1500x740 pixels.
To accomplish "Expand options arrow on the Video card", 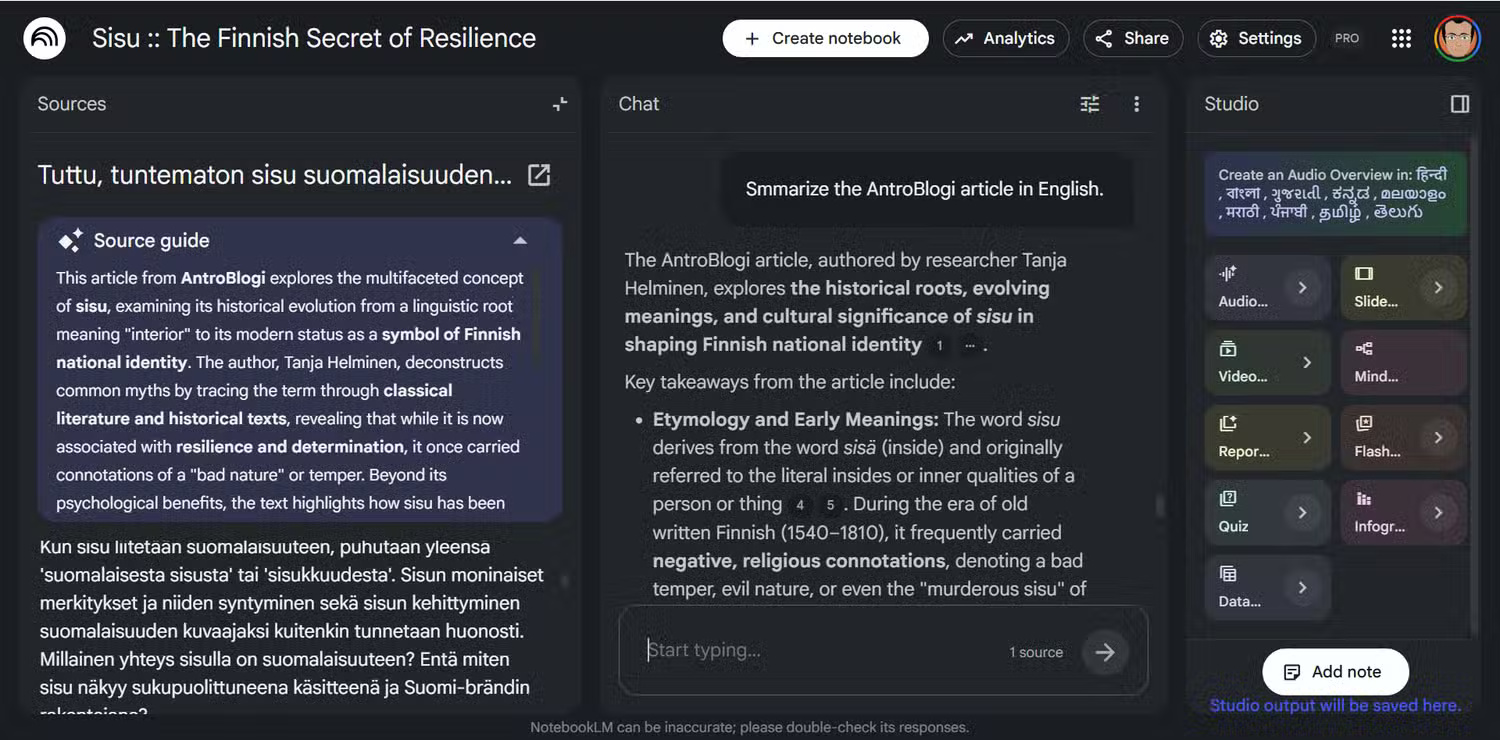I will point(1306,363).
